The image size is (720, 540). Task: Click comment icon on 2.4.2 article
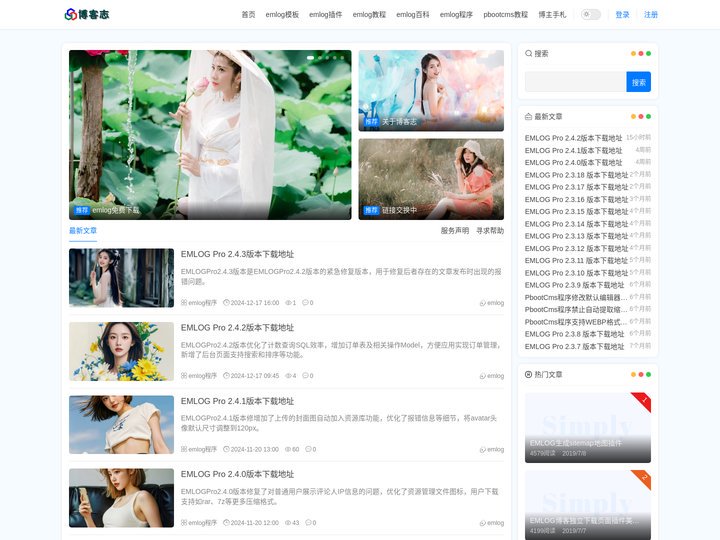(305, 376)
